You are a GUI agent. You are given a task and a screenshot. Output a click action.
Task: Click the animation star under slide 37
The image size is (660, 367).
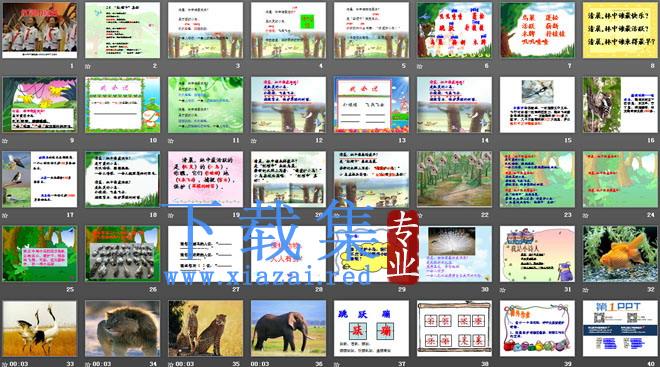pyautogui.click(x=337, y=364)
